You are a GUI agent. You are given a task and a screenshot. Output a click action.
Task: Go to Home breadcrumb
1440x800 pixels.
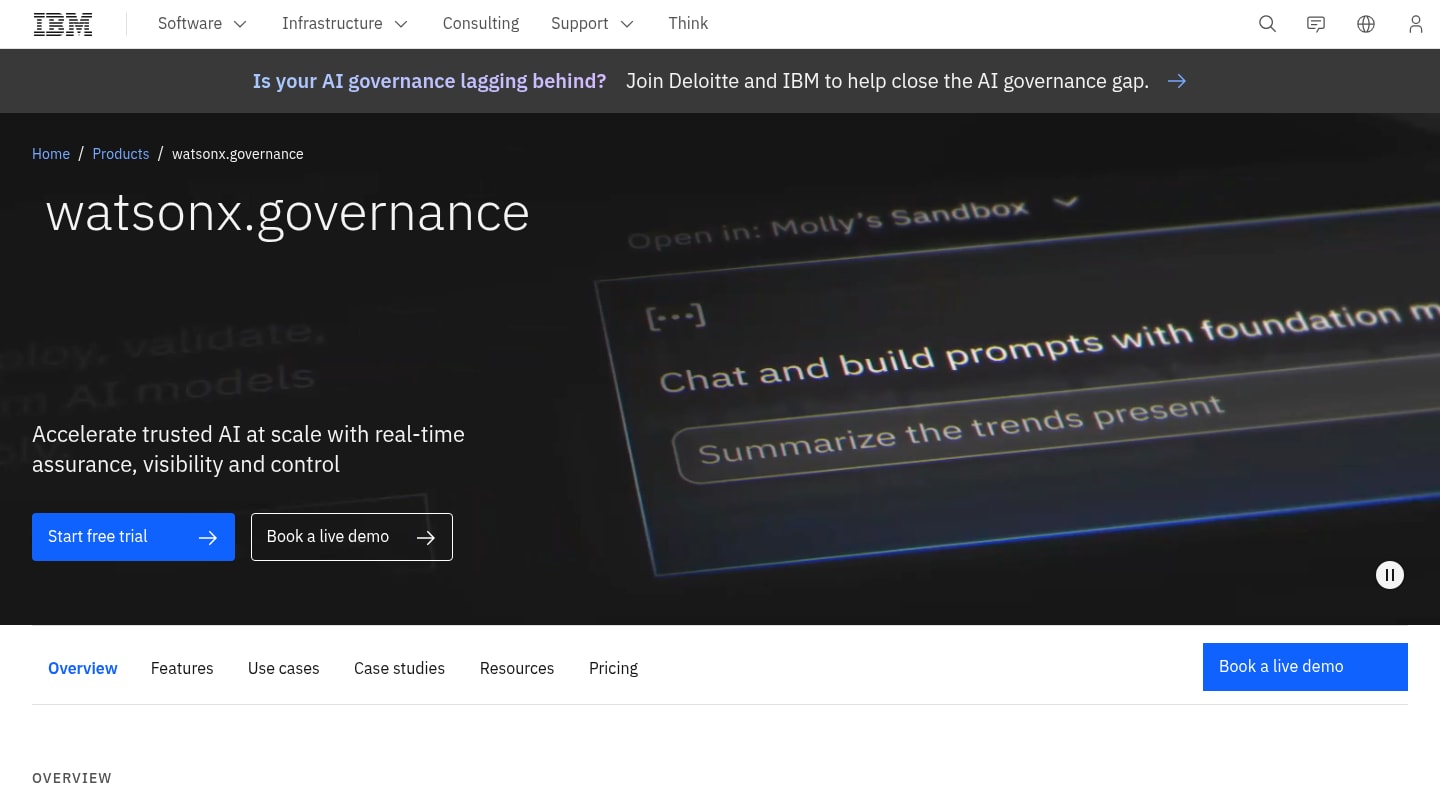[51, 154]
